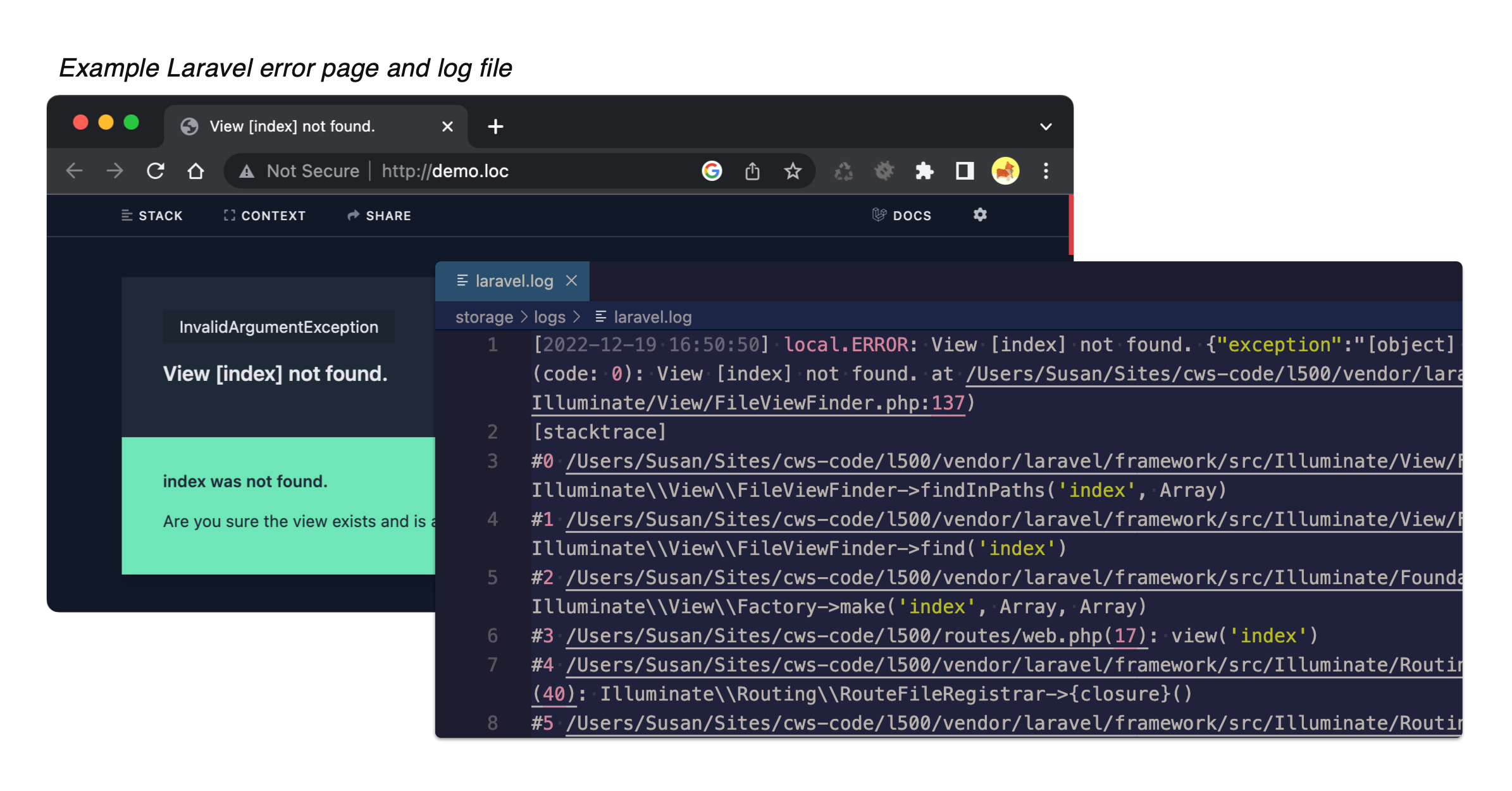Open the browser three-dot menu

point(1046,171)
